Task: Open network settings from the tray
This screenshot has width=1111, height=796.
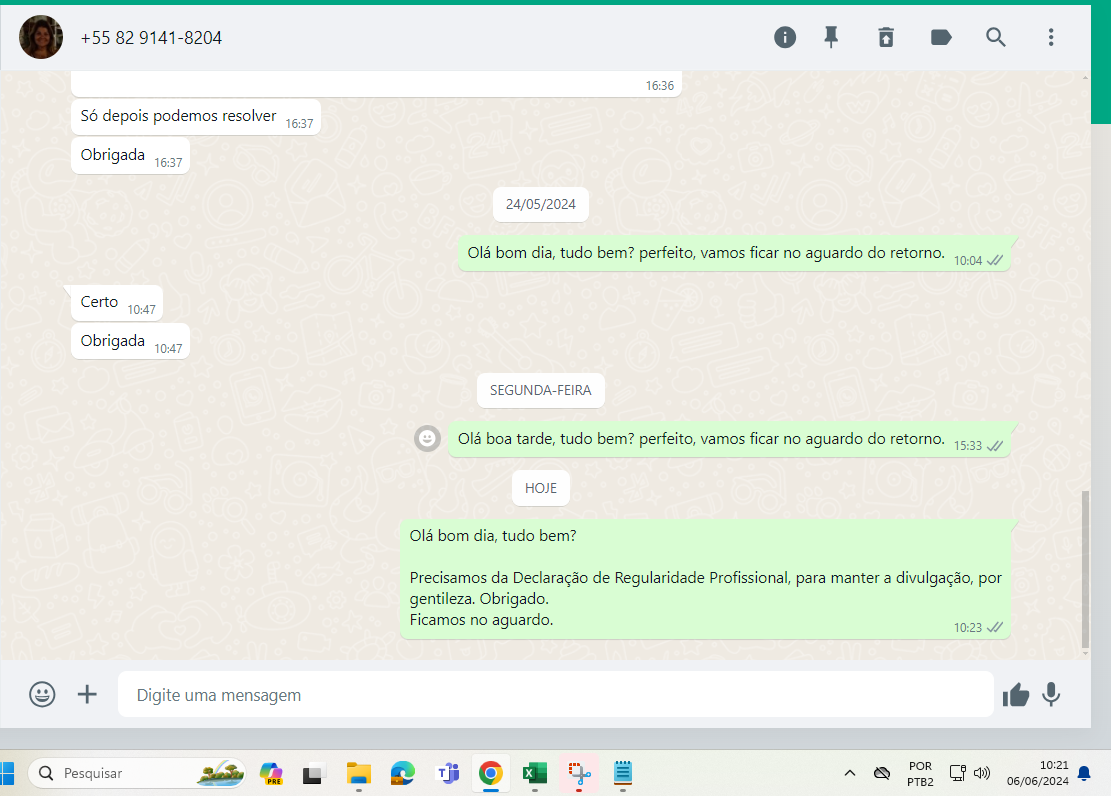Action: click(x=957, y=773)
